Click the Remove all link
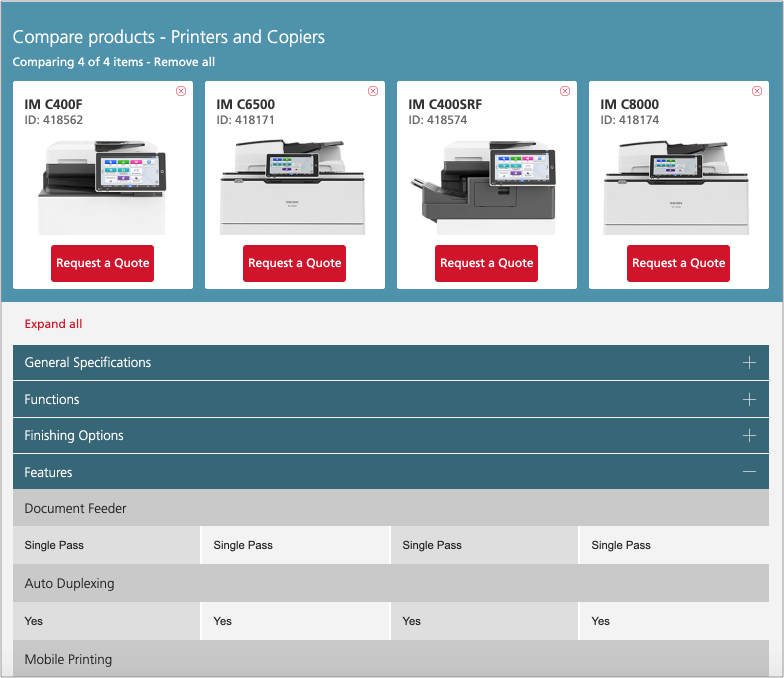The image size is (784, 678). coord(184,62)
